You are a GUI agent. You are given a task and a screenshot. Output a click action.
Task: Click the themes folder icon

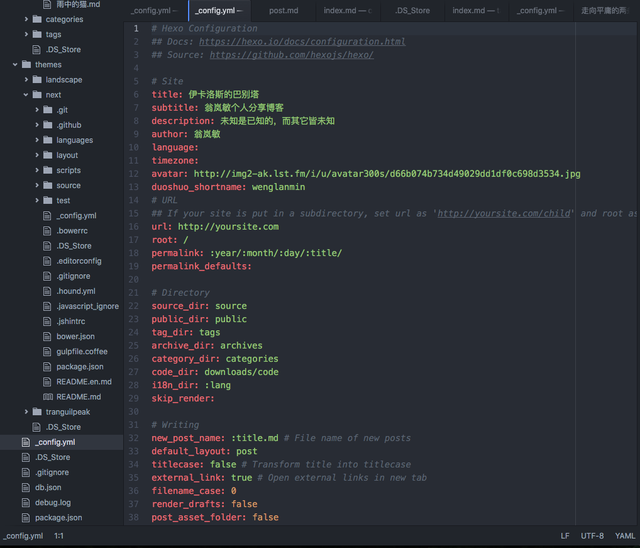(27, 64)
